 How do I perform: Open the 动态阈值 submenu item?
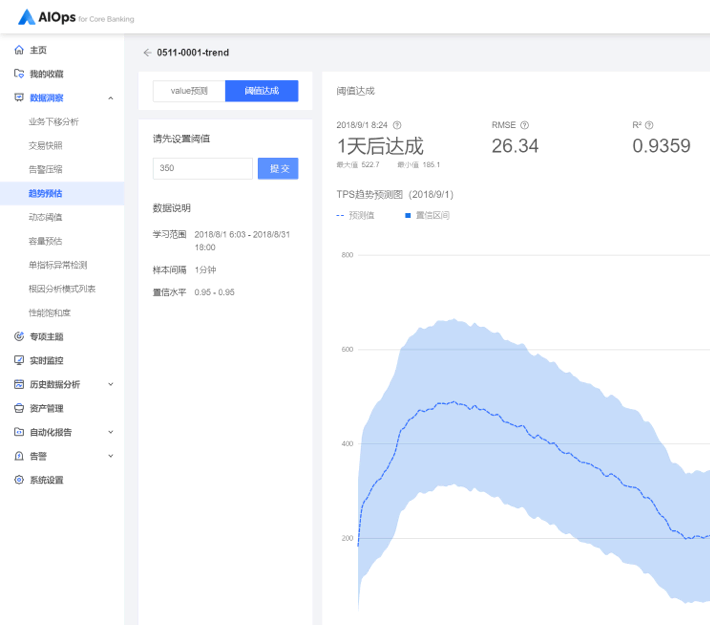tap(45, 217)
